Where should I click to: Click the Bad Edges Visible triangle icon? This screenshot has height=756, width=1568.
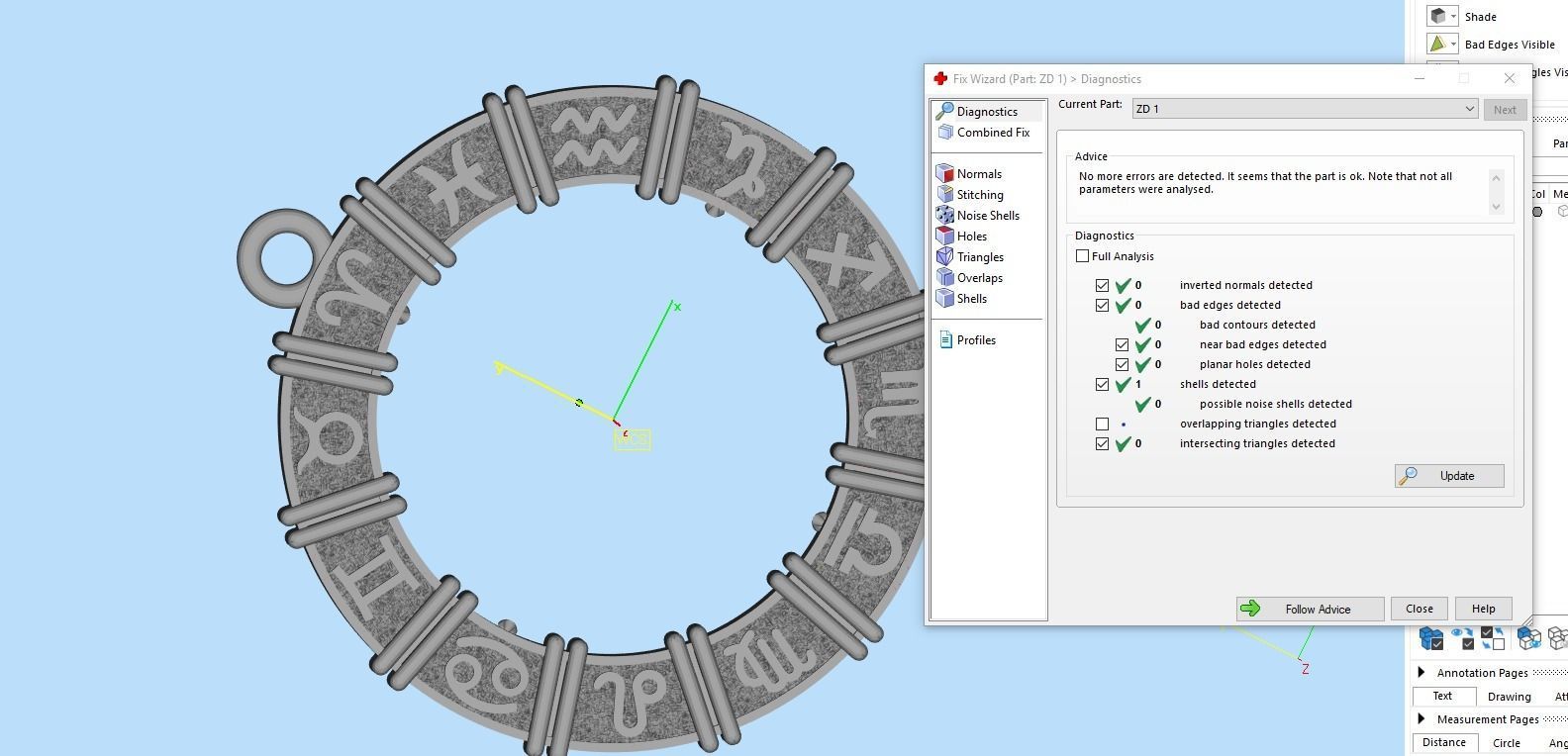click(x=1438, y=45)
